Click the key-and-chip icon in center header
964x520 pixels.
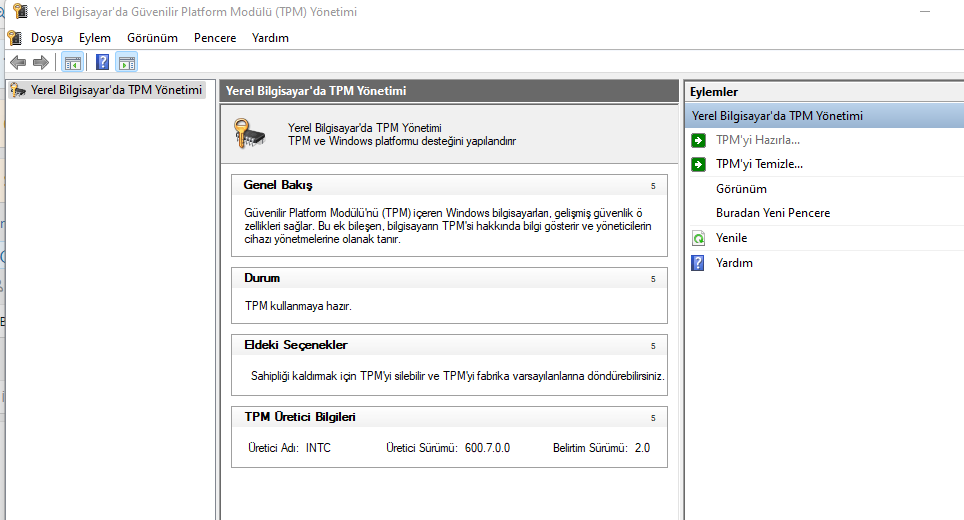249,133
